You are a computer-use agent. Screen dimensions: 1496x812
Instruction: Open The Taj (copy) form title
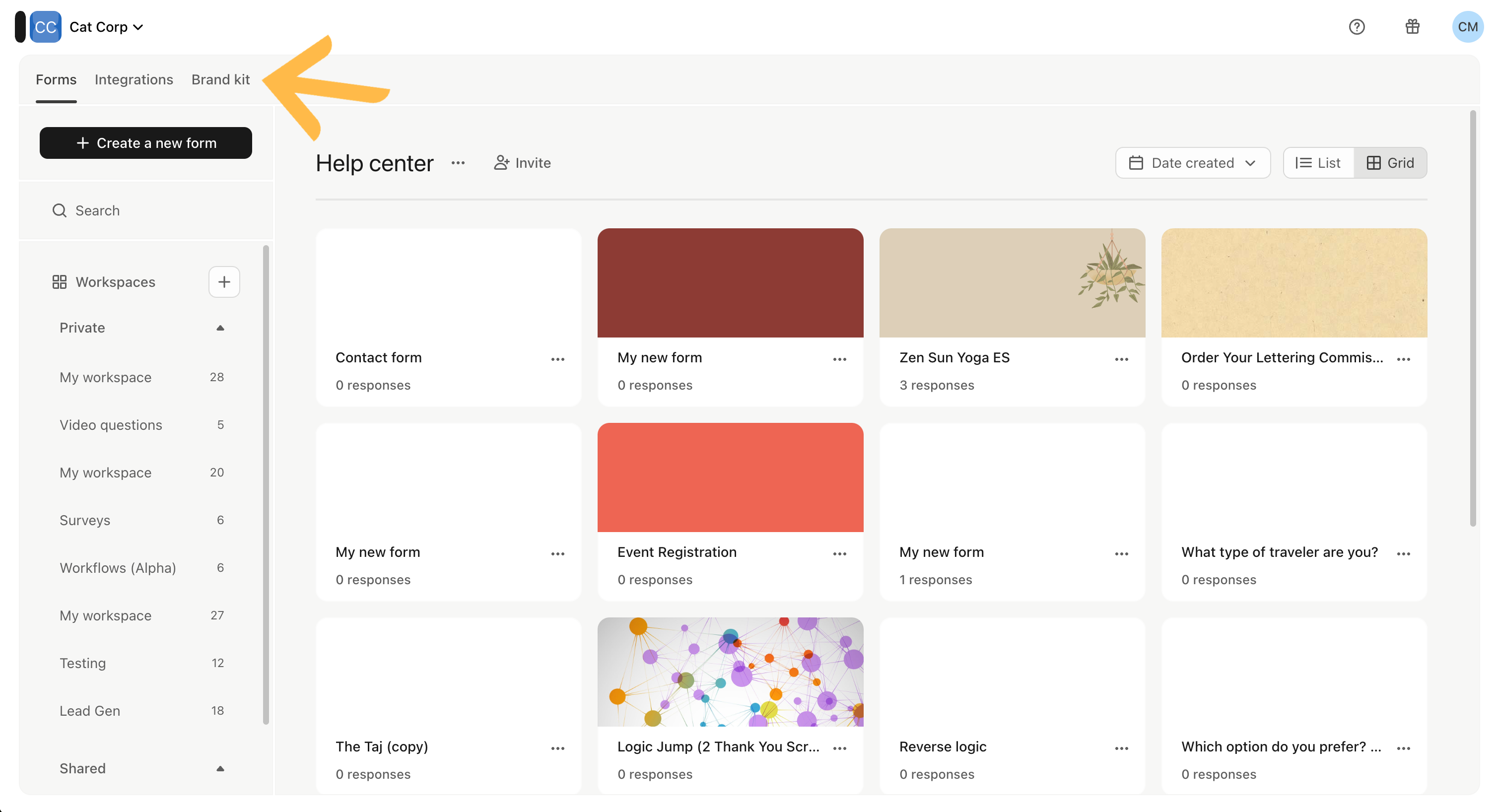[382, 747]
